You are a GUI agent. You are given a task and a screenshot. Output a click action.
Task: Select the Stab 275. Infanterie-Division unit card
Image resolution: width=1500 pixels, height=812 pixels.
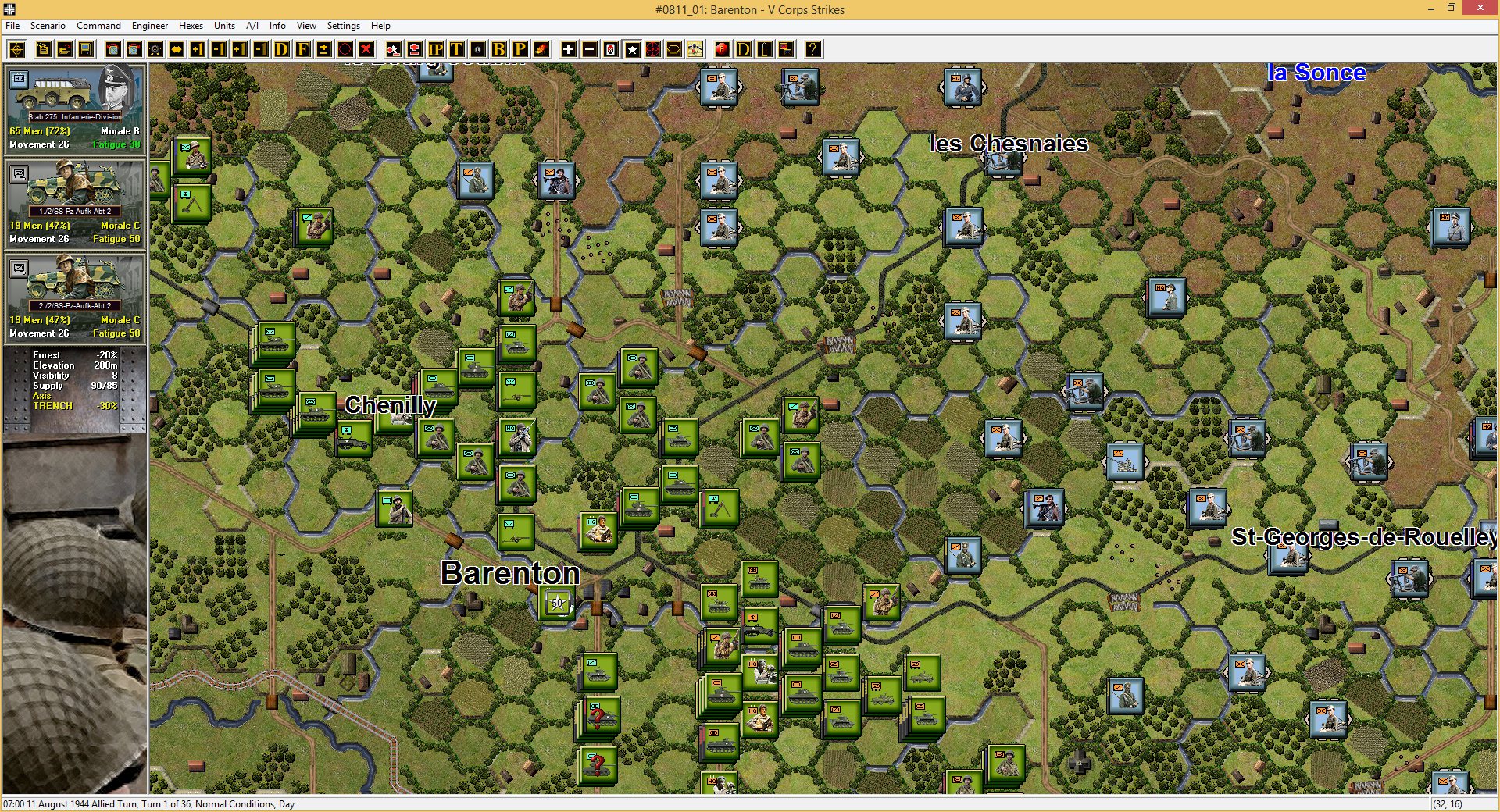75,109
